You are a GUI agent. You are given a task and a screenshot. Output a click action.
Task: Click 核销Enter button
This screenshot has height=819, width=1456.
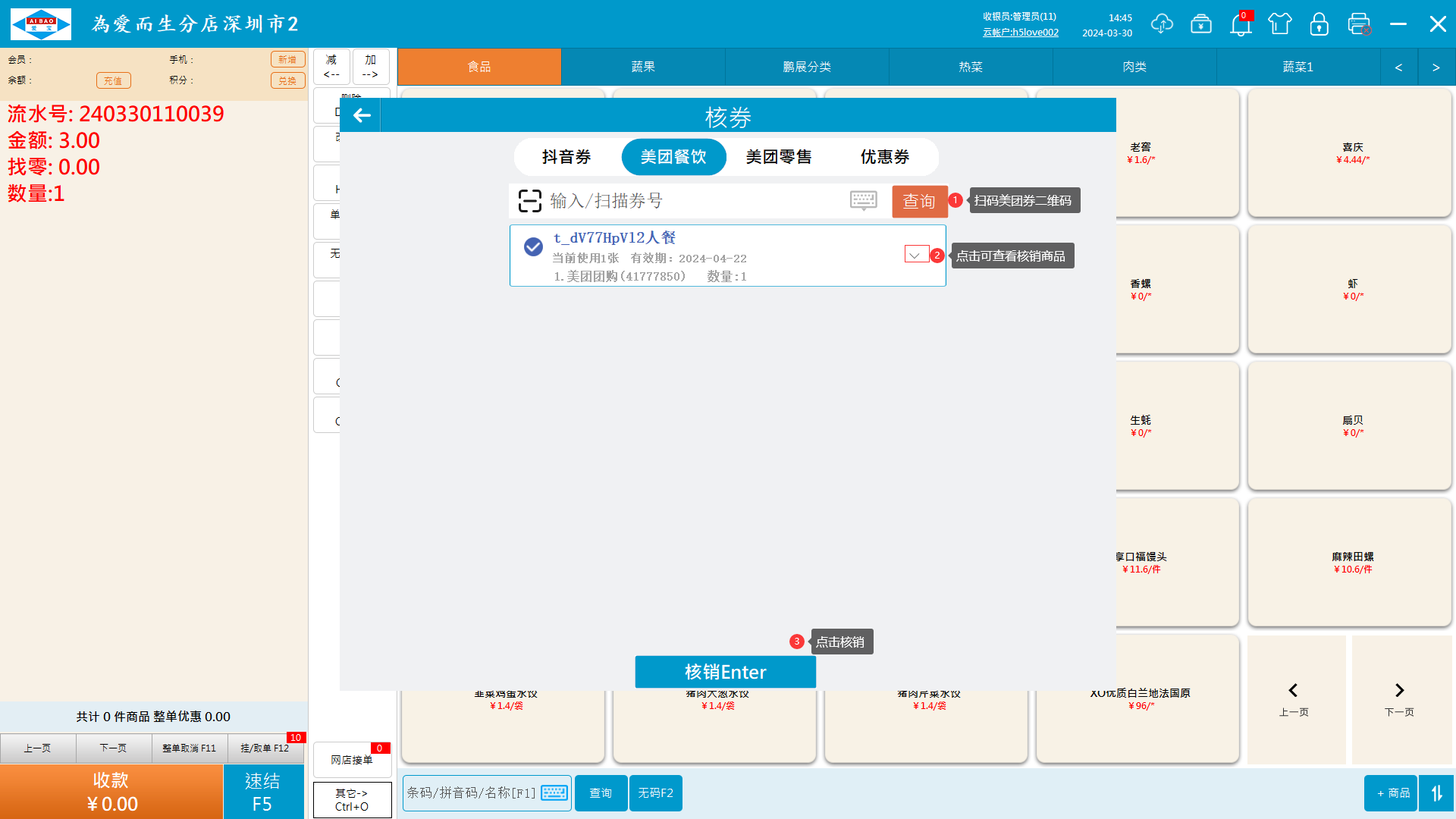[x=726, y=672]
